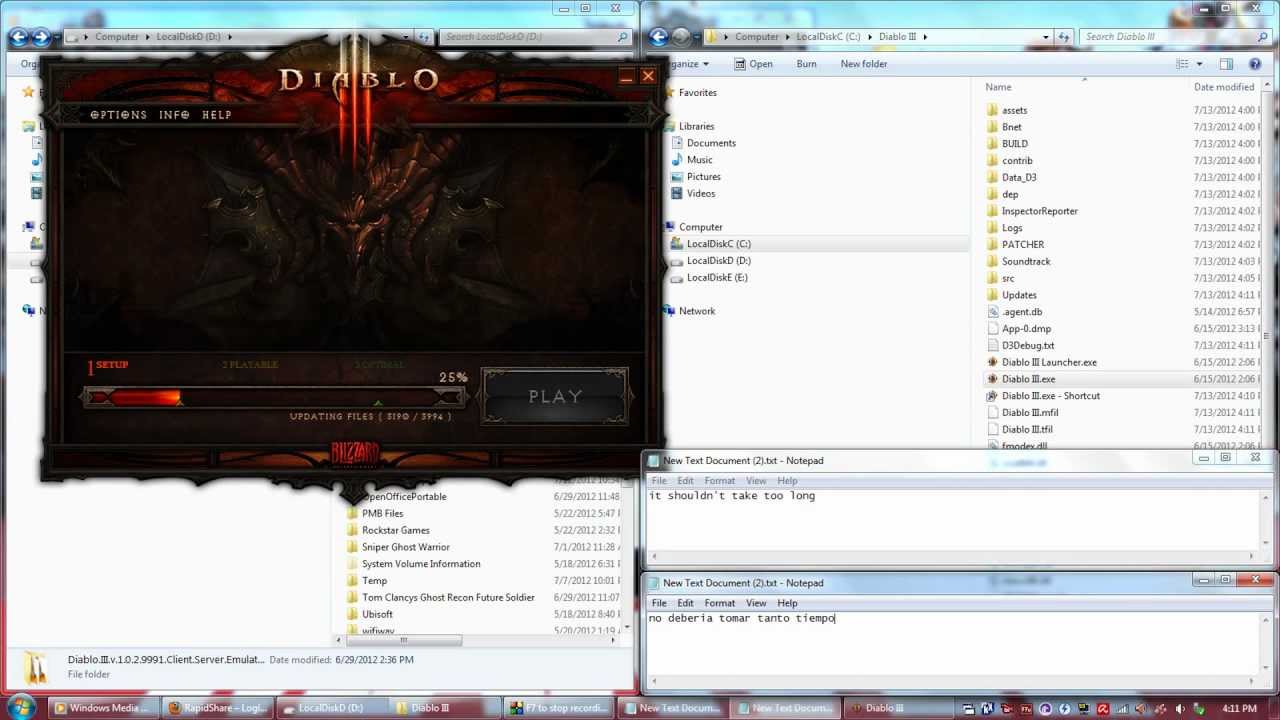Select Libraries in the navigation pane
1280x720 pixels.
[696, 127]
